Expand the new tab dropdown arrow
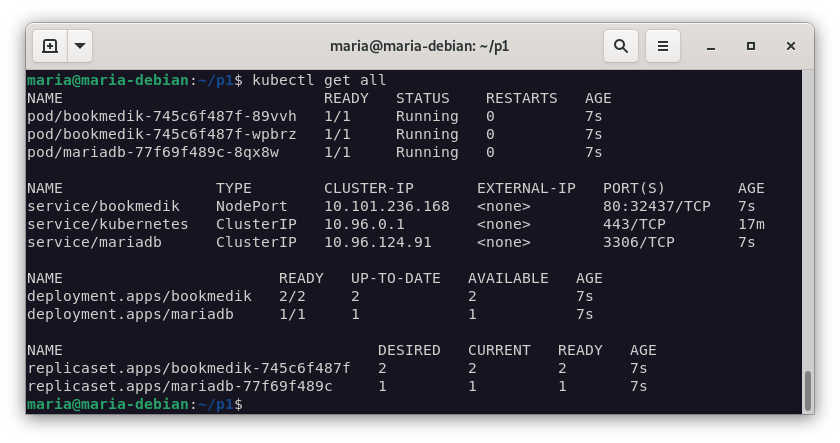This screenshot has width=840, height=443. pyautogui.click(x=80, y=46)
